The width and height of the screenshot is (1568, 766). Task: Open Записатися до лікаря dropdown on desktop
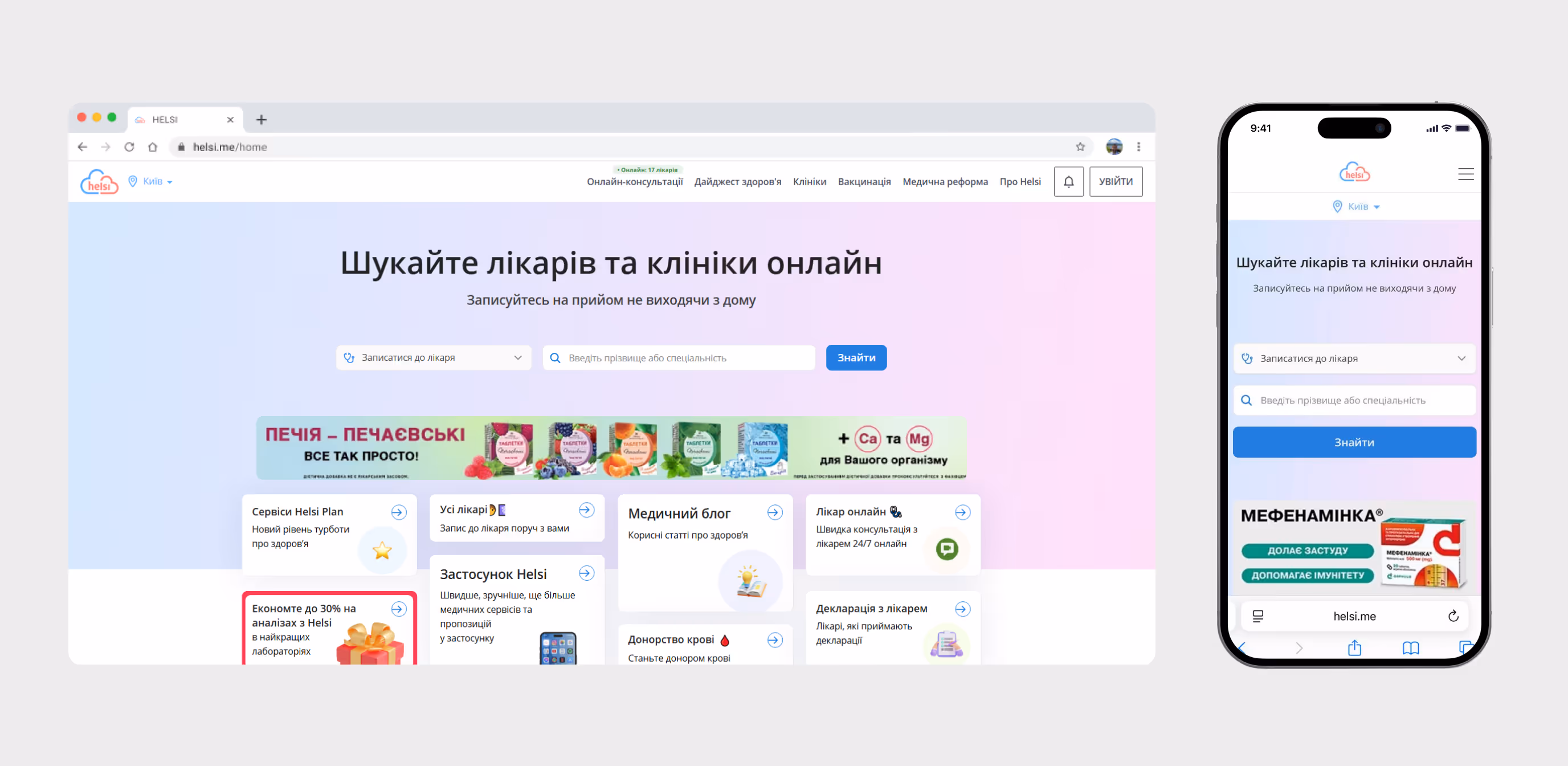(434, 357)
